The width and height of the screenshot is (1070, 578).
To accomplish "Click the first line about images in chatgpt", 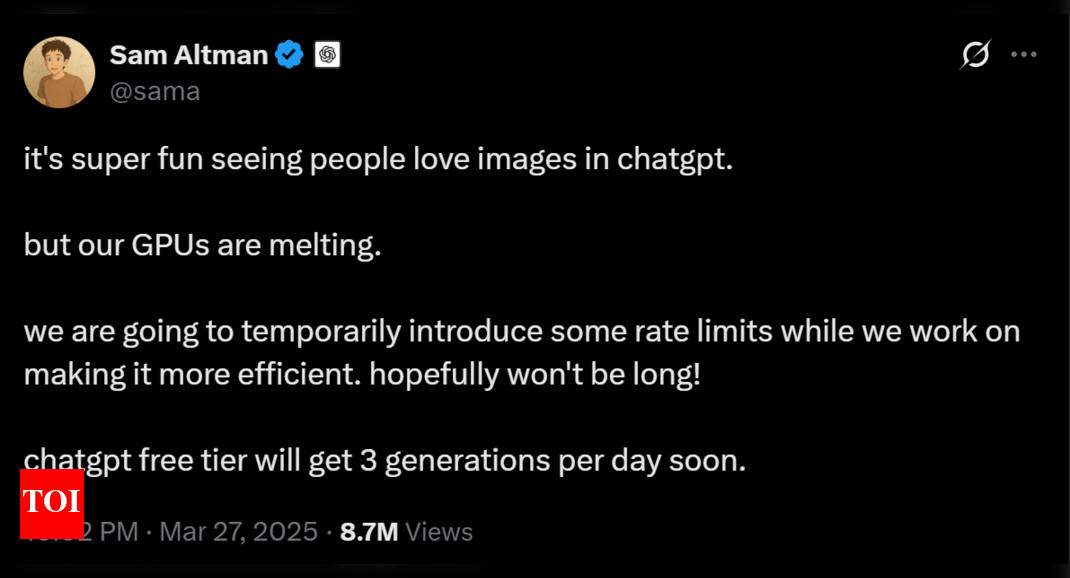I will click(378, 160).
